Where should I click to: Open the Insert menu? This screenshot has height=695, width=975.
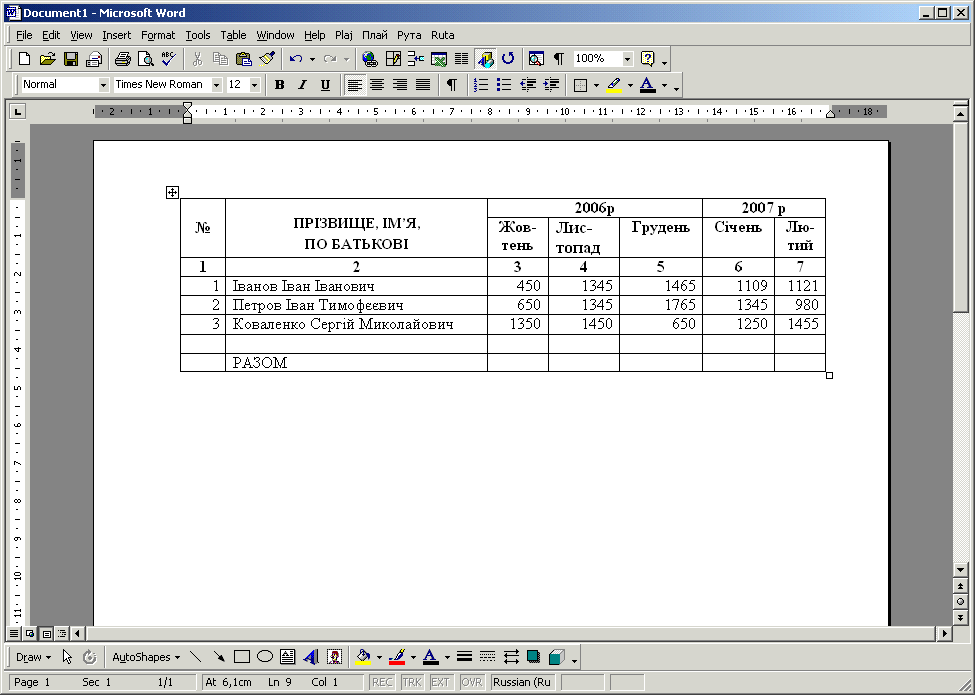pyautogui.click(x=117, y=35)
